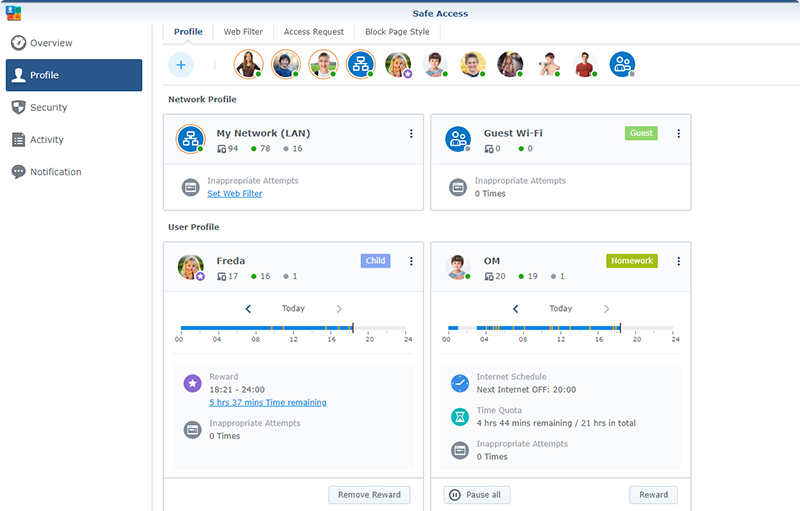Switch to the Access Request tab
The height and width of the screenshot is (511, 800).
coord(314,32)
